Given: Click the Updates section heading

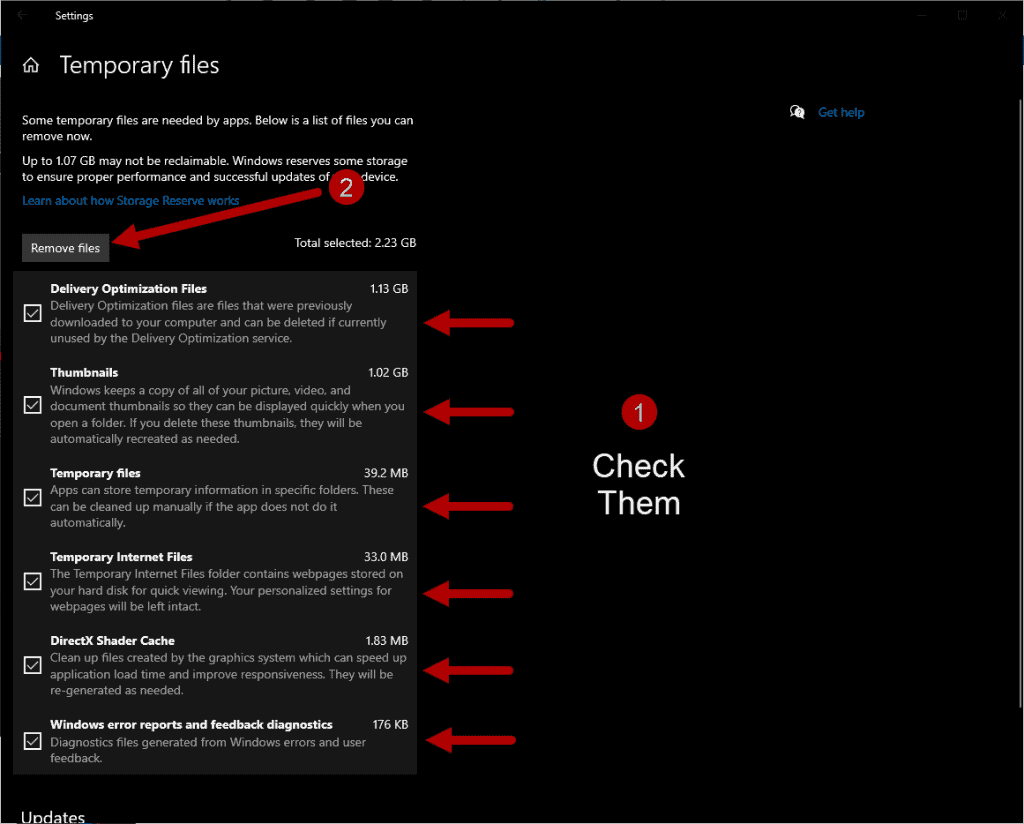Looking at the screenshot, I should [52, 815].
